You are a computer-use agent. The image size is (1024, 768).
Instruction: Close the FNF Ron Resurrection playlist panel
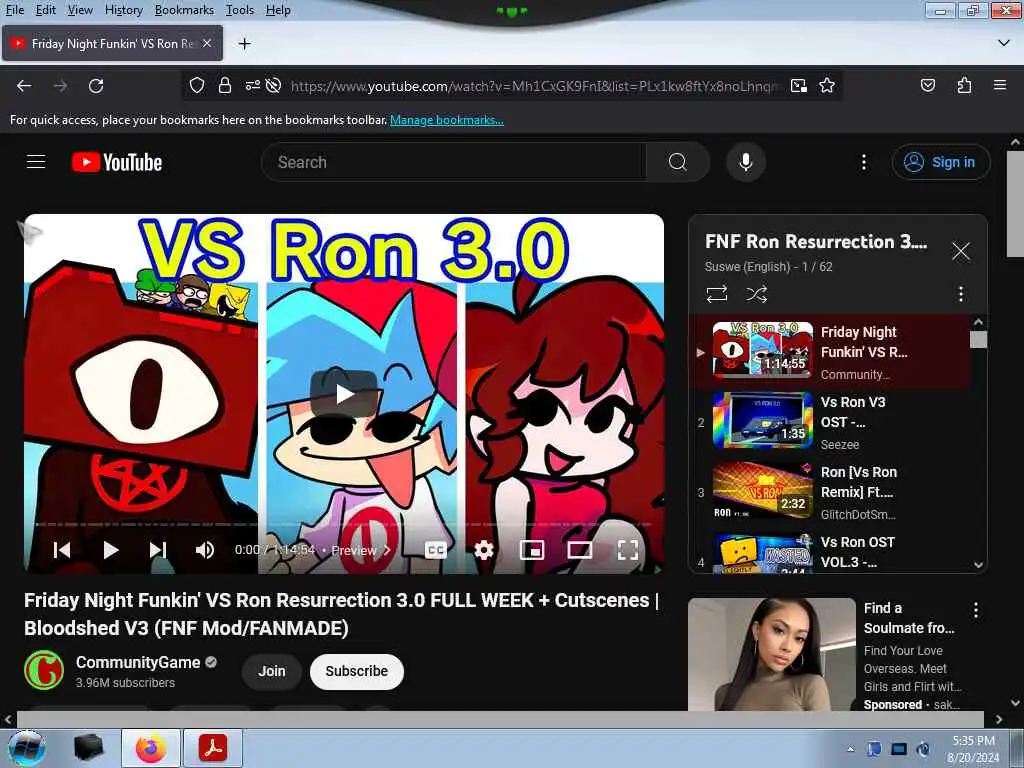[x=961, y=251]
